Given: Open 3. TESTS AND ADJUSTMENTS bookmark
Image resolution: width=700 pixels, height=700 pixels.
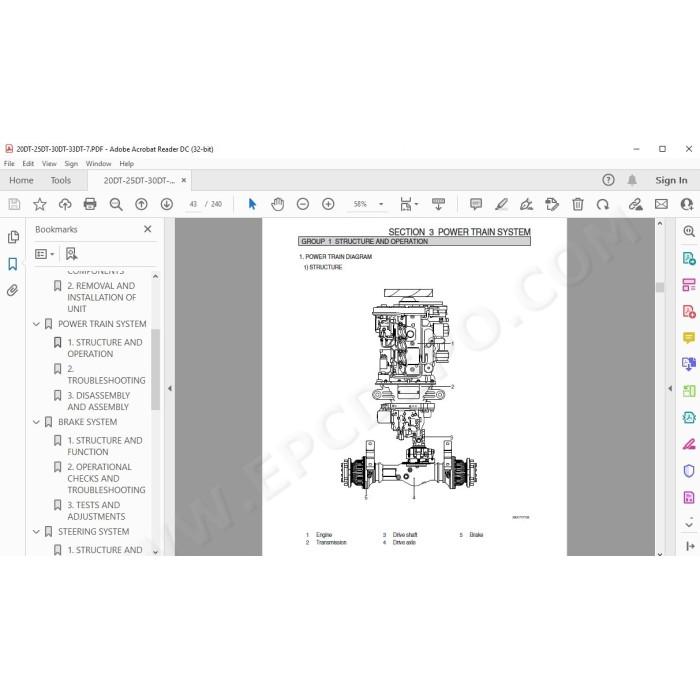Looking at the screenshot, I should coord(96,511).
